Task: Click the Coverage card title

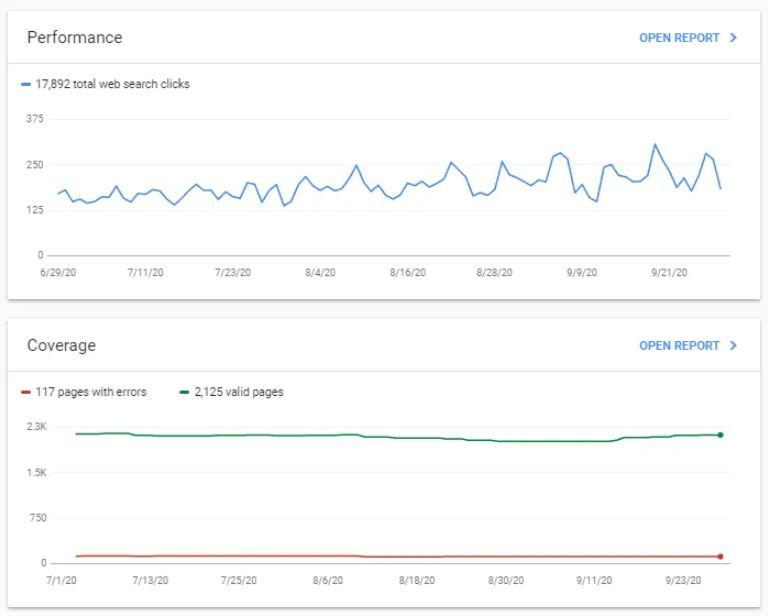Action: [x=62, y=346]
